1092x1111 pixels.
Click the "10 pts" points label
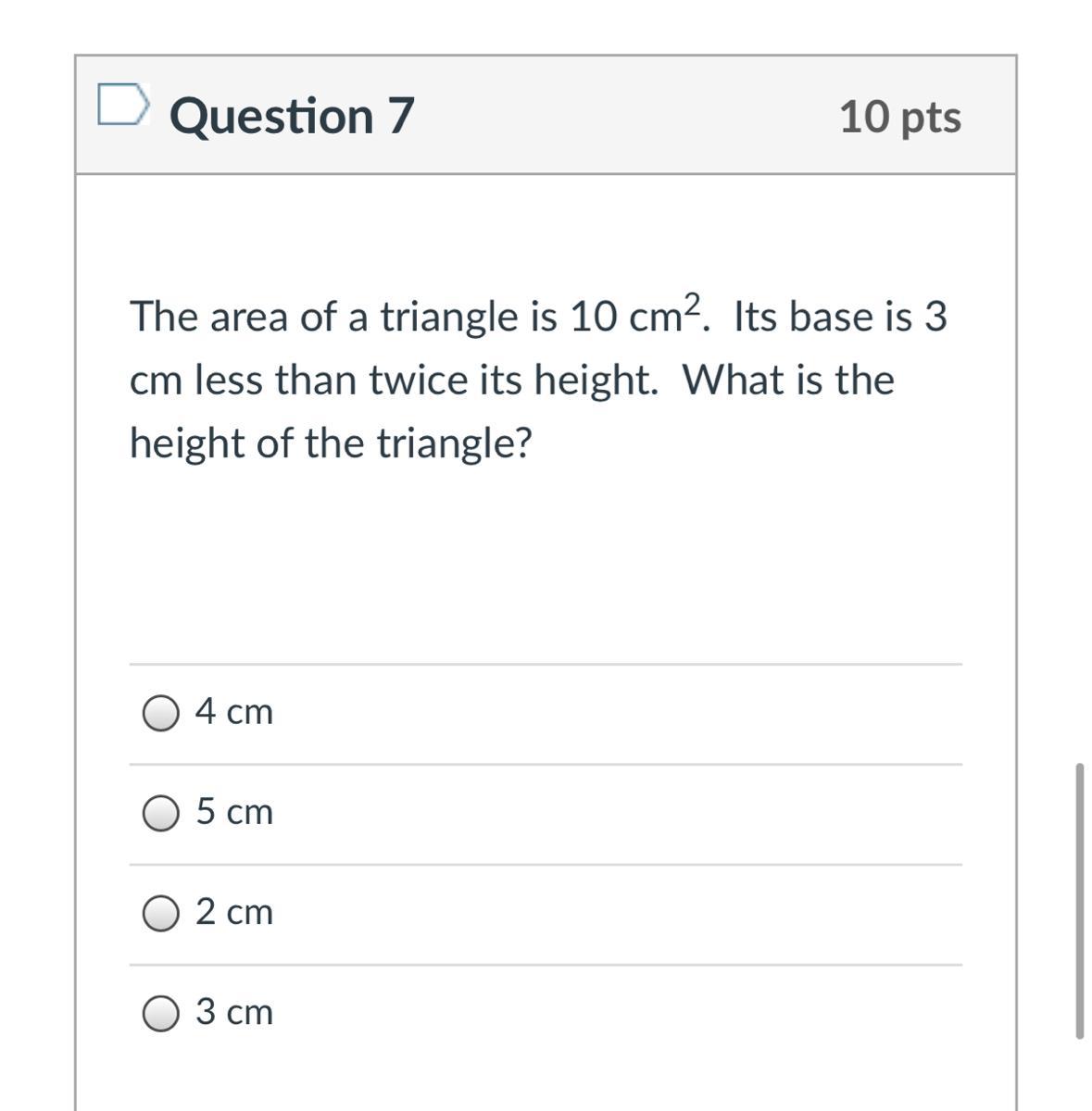click(x=900, y=117)
